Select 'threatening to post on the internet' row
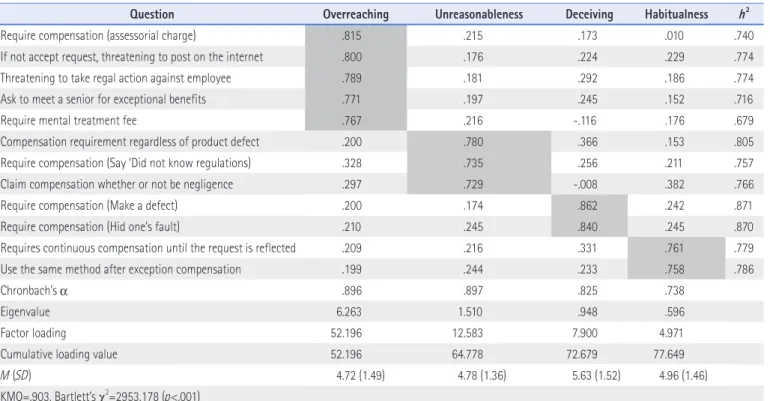Viewport: 770px width, 401px height. [x=382, y=57]
